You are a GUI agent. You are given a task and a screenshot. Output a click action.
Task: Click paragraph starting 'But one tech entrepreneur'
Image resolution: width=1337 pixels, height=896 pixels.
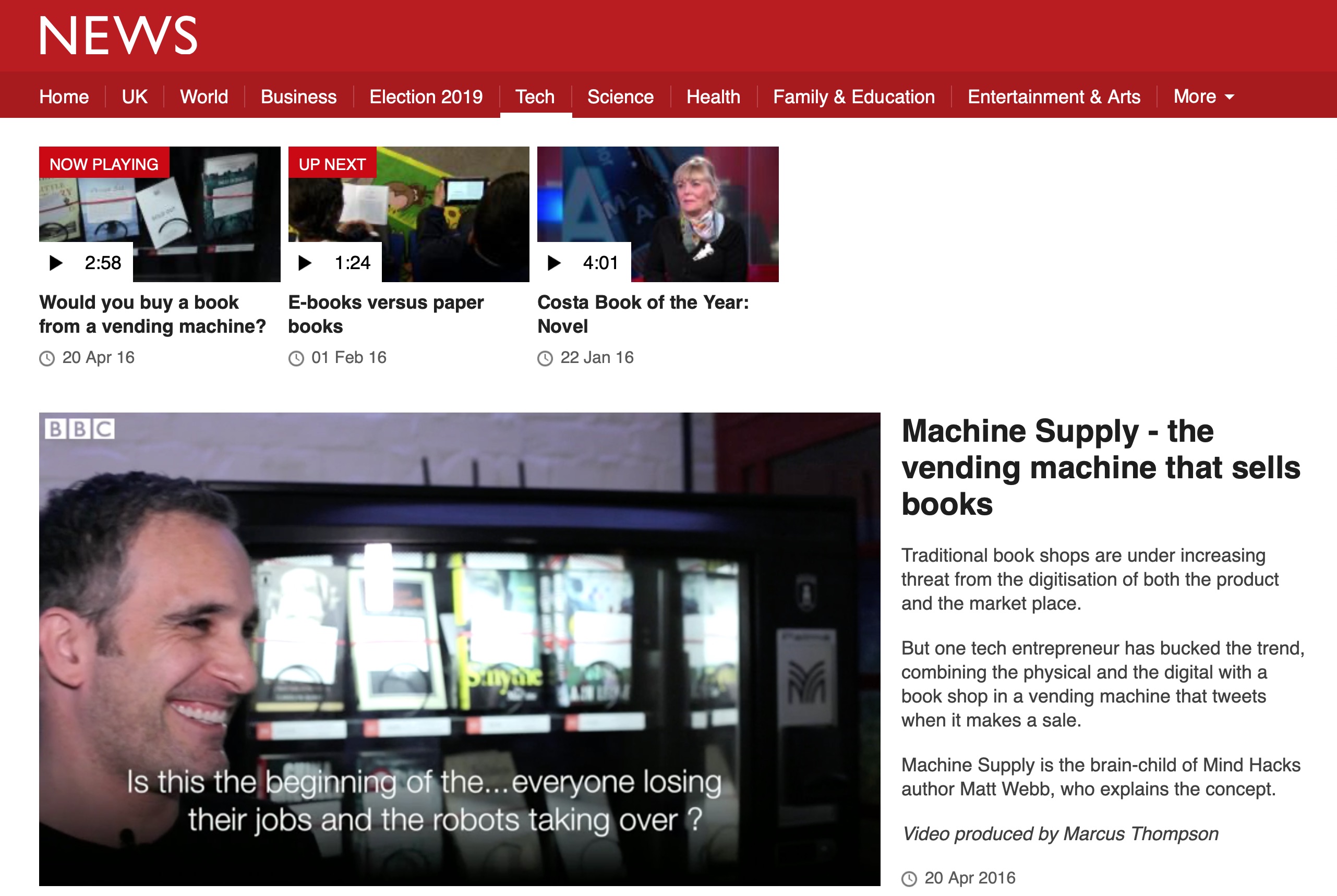[1103, 684]
